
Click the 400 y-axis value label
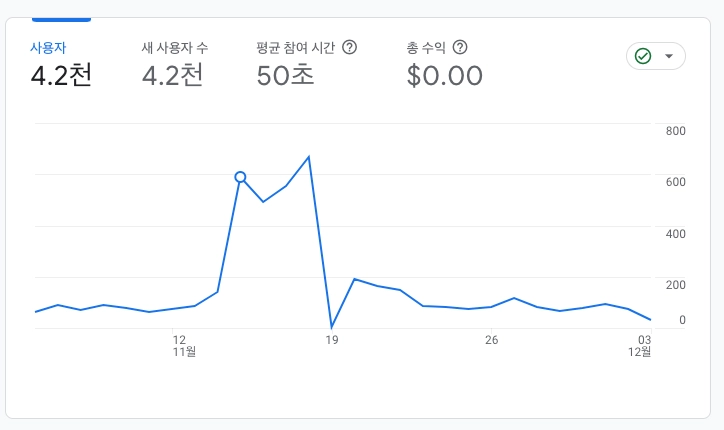(x=675, y=234)
